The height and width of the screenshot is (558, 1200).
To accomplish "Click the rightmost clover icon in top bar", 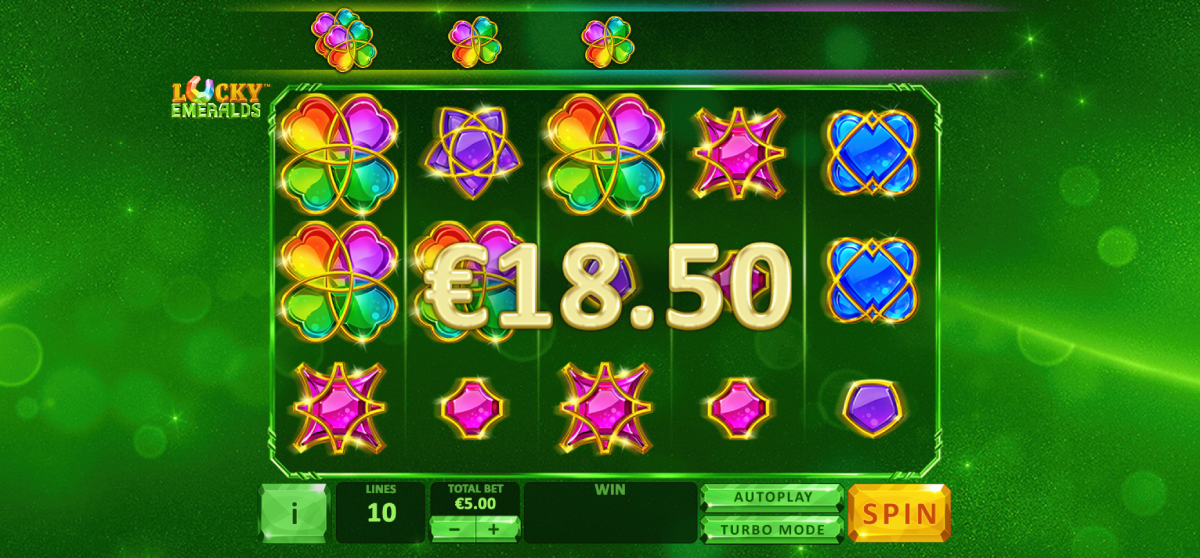I will click(x=608, y=42).
